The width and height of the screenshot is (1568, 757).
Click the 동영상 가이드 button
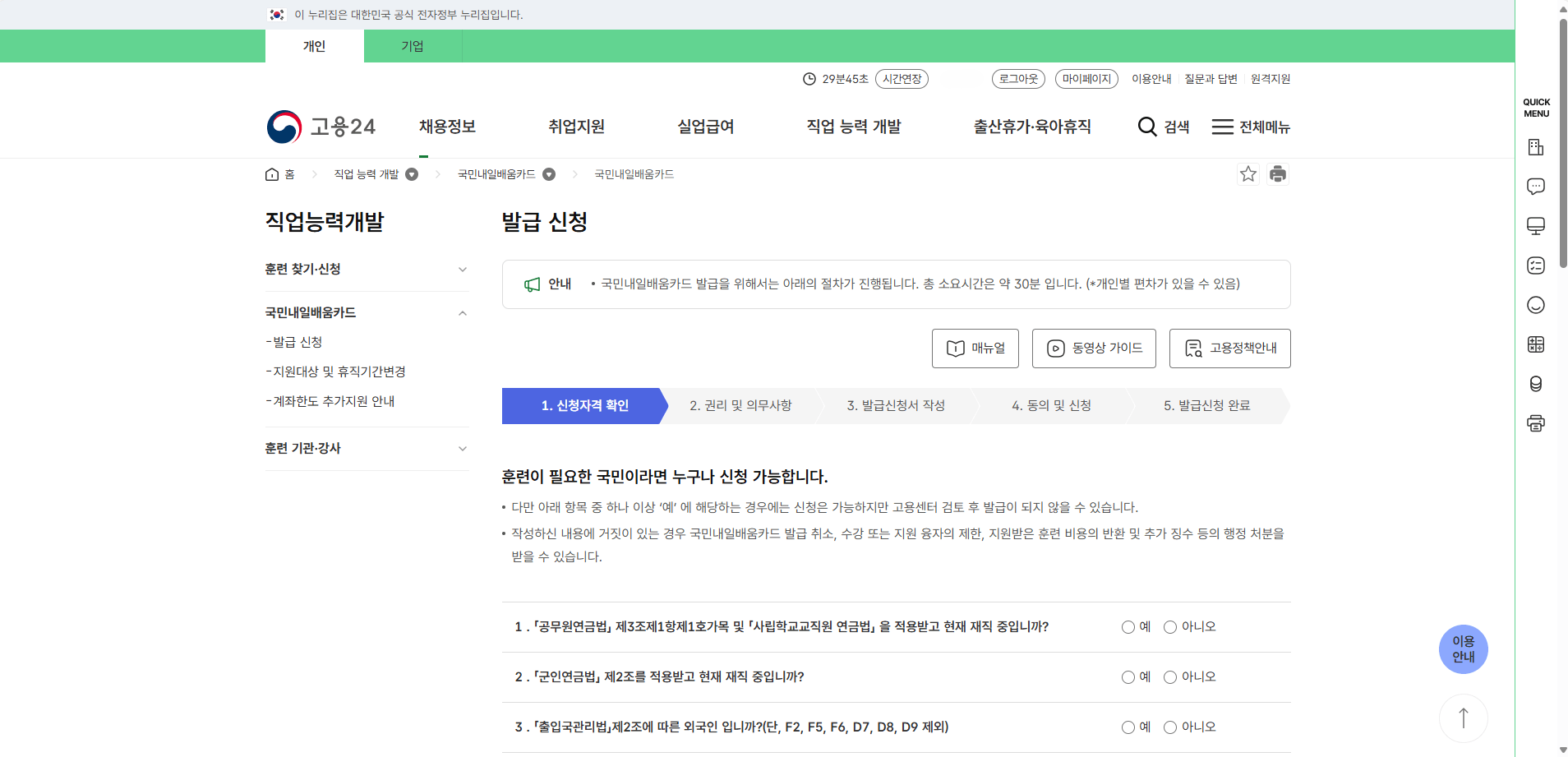[x=1094, y=348]
